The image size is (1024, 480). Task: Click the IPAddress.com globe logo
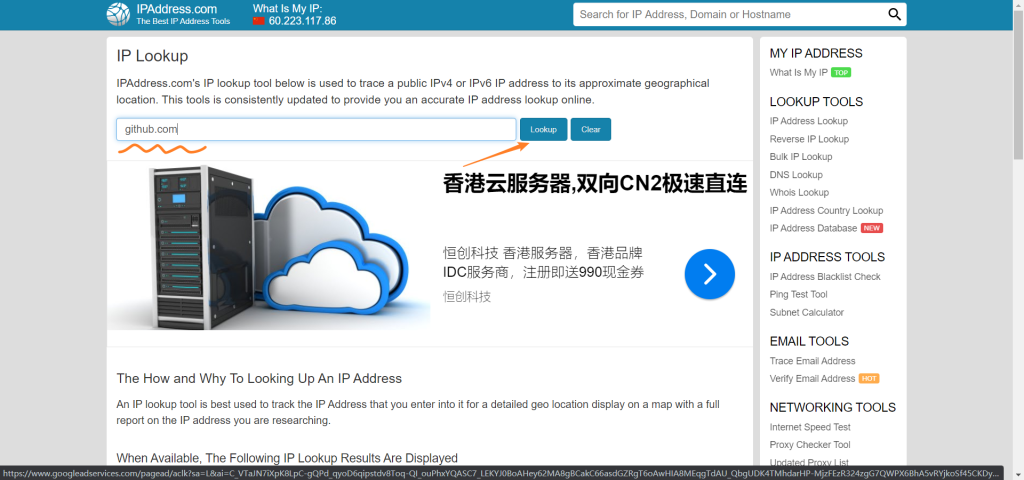point(118,14)
